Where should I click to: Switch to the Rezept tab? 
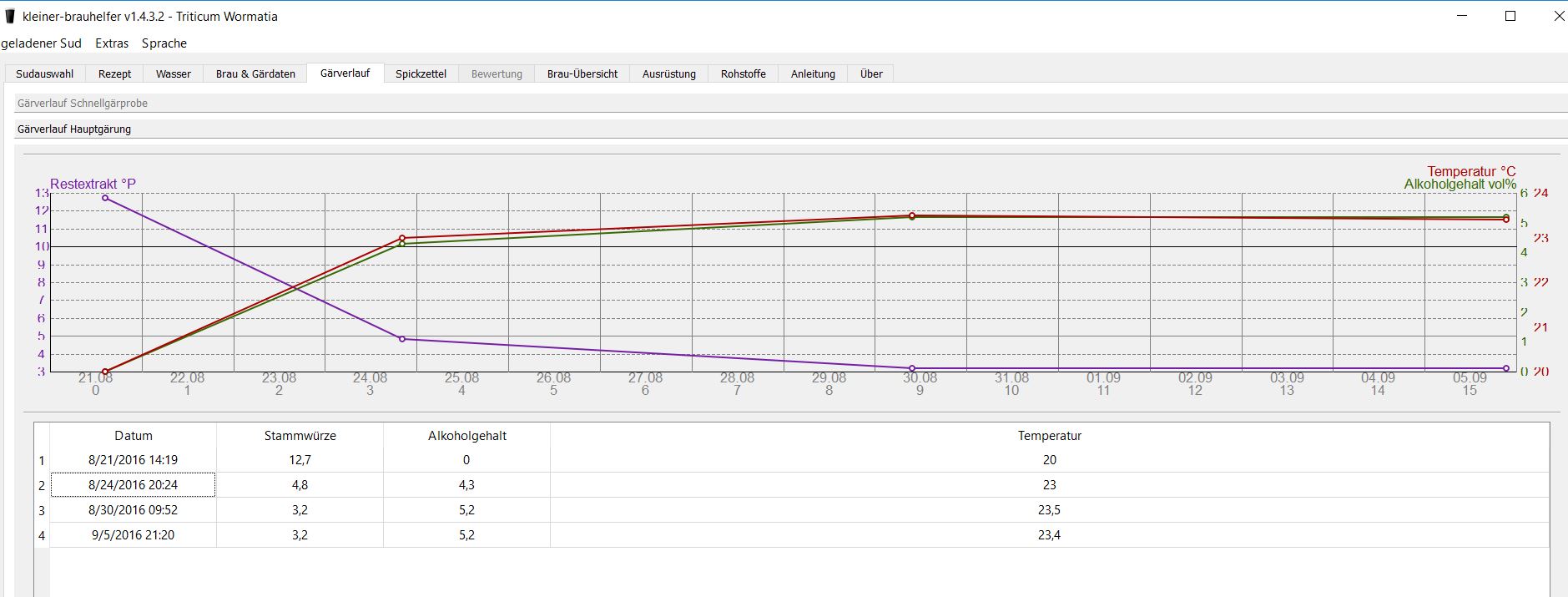pyautogui.click(x=114, y=73)
